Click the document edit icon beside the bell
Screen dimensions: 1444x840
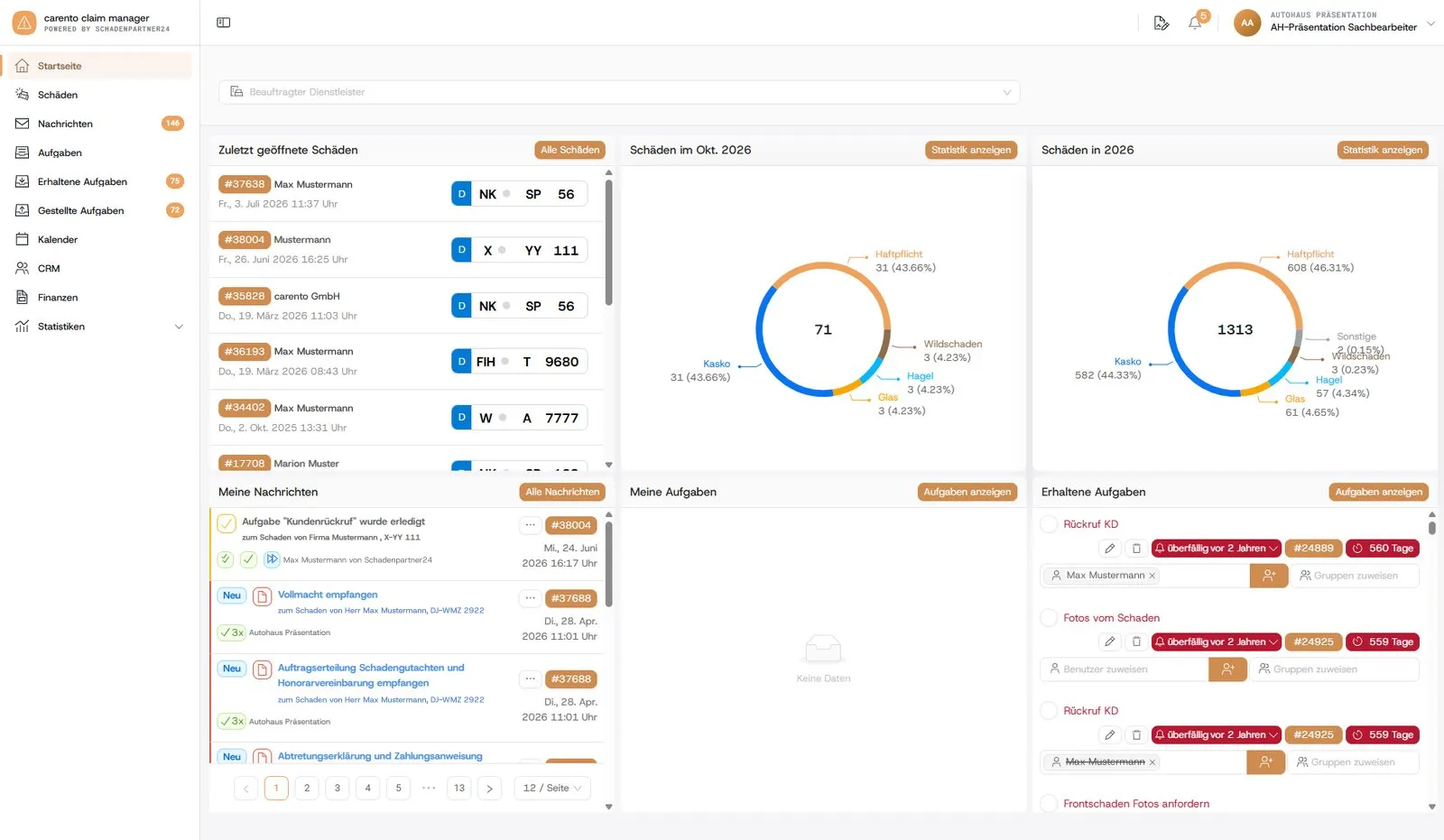1162,23
